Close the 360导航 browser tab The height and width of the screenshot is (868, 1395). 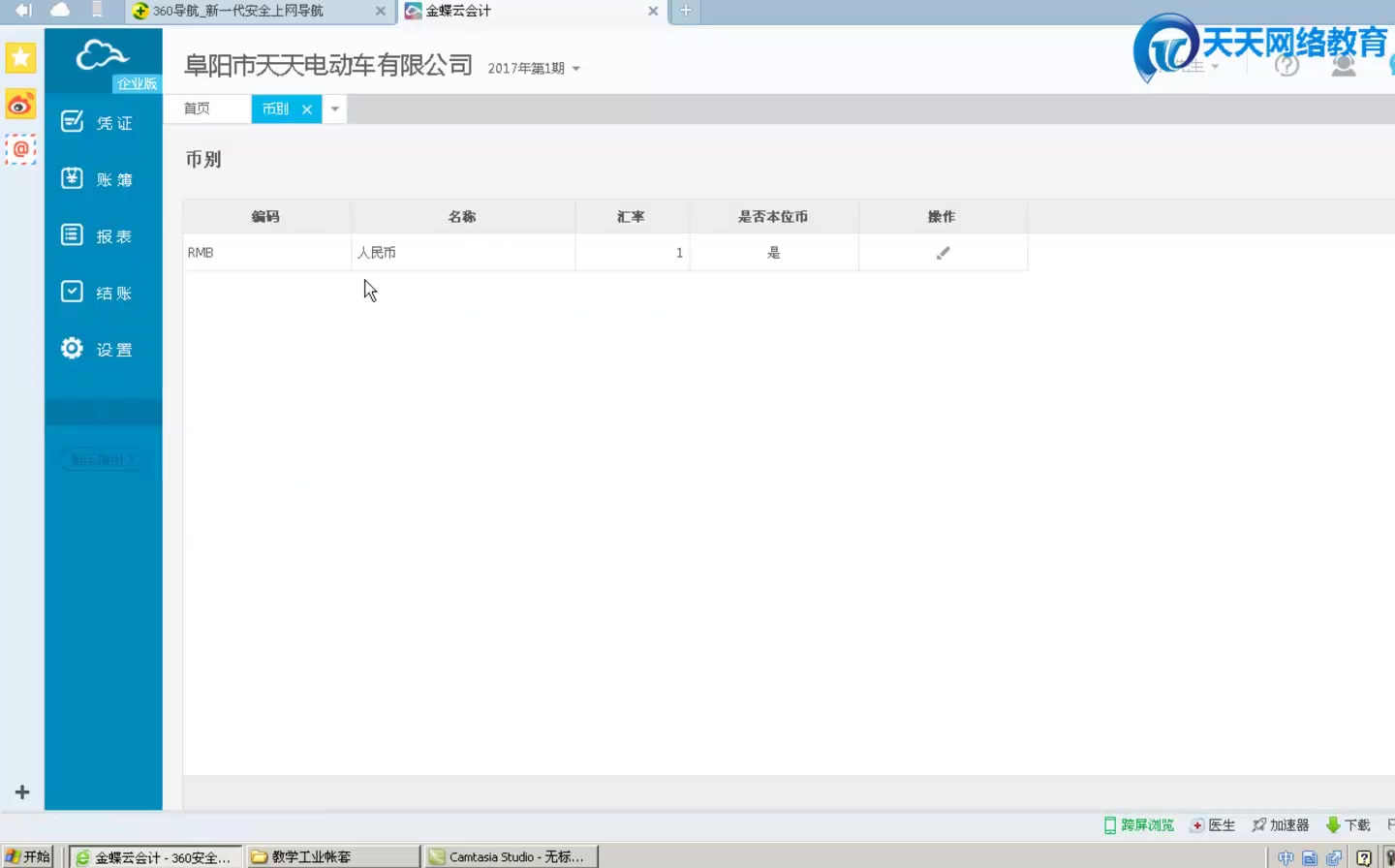[381, 11]
